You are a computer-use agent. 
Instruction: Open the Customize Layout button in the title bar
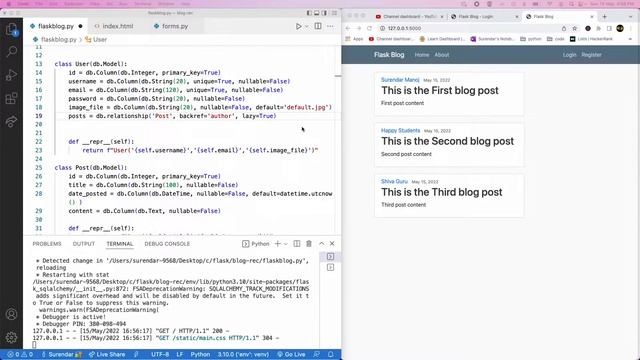tap(334, 13)
